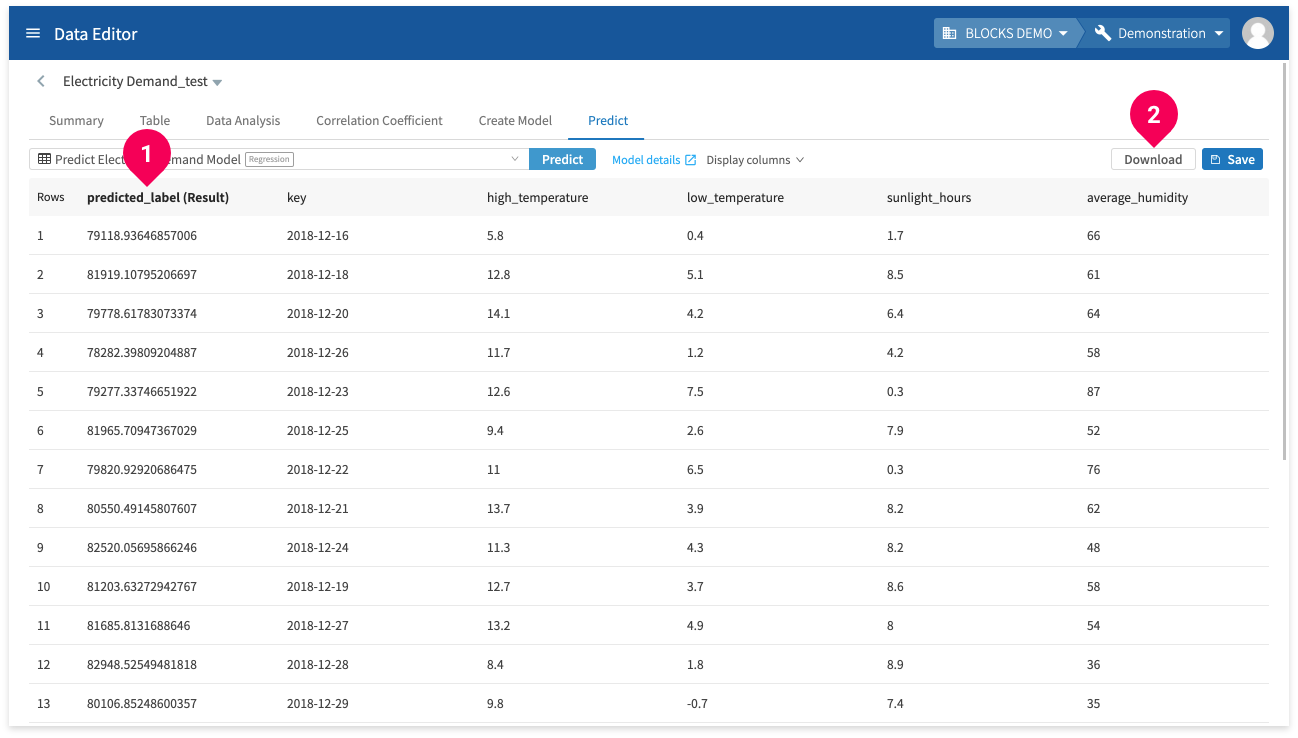
Task: Click high_temperature value 13.7
Action: click(x=499, y=509)
